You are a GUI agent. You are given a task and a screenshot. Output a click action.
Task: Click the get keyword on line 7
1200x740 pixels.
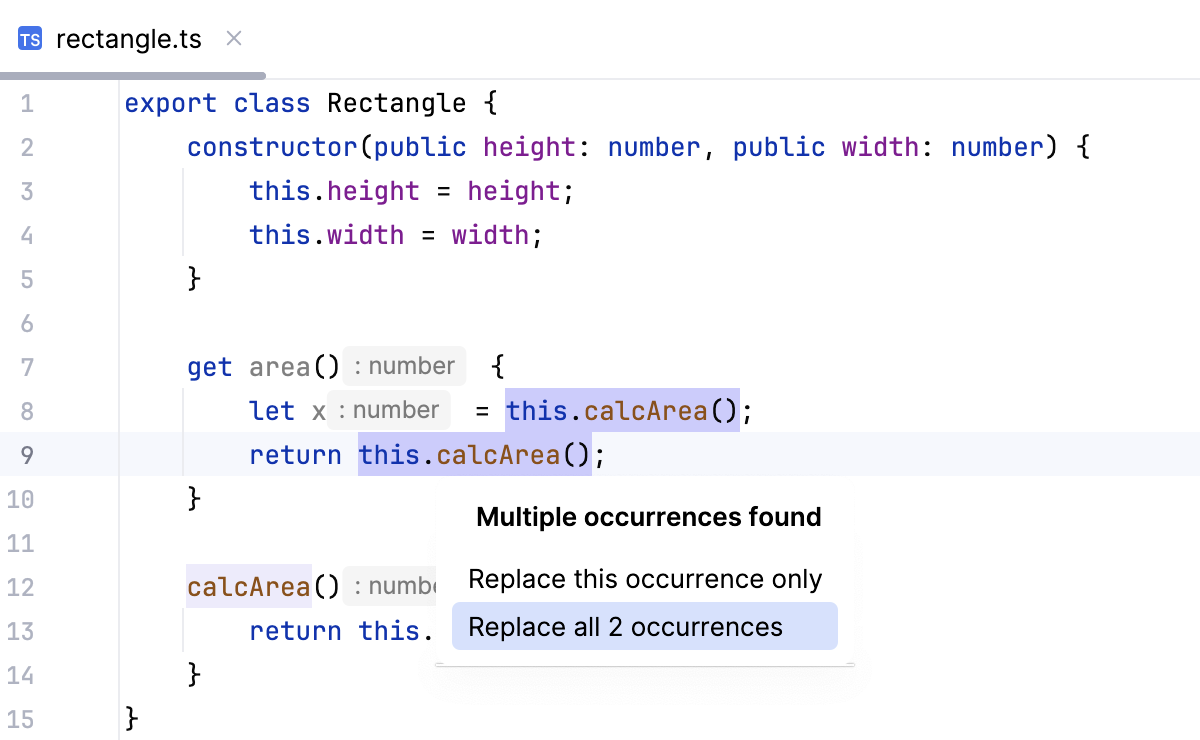tap(209, 367)
